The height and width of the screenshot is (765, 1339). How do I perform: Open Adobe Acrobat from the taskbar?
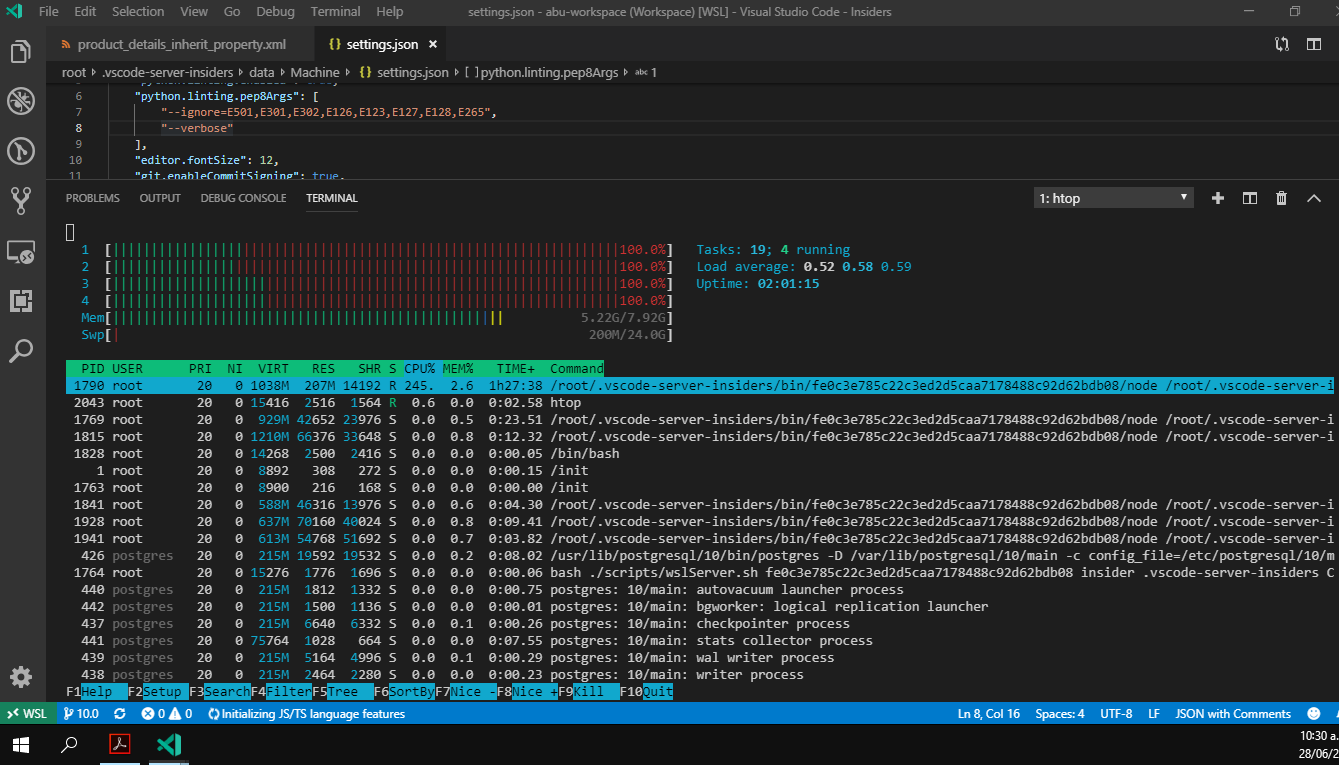[119, 744]
